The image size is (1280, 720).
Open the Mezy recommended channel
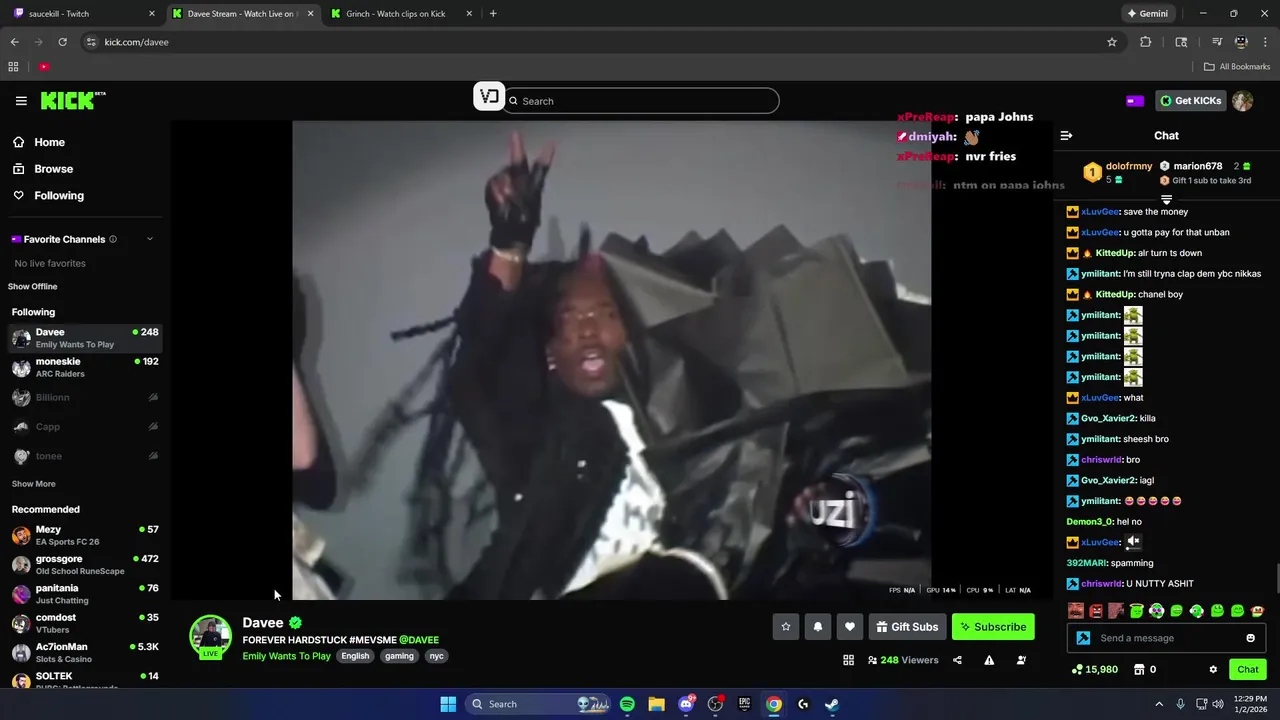(85, 535)
